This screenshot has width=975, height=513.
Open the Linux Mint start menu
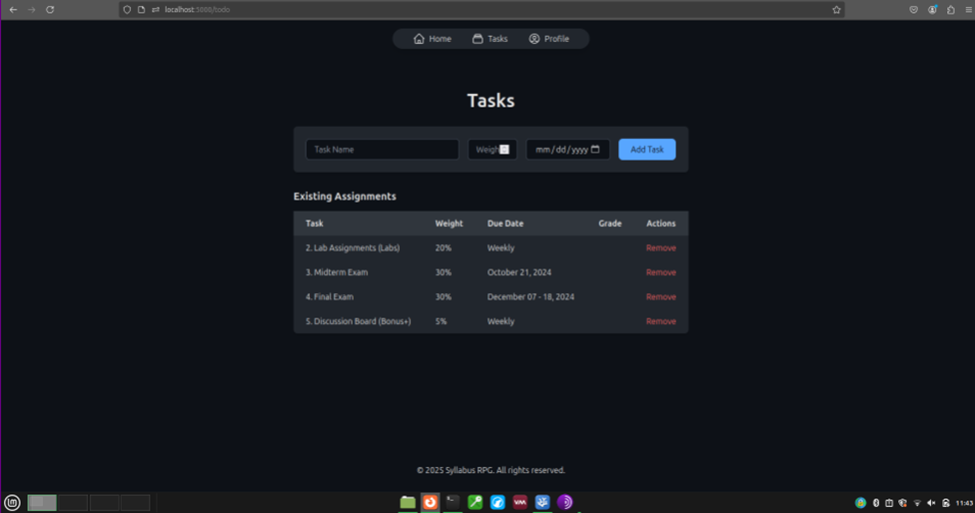pyautogui.click(x=12, y=502)
